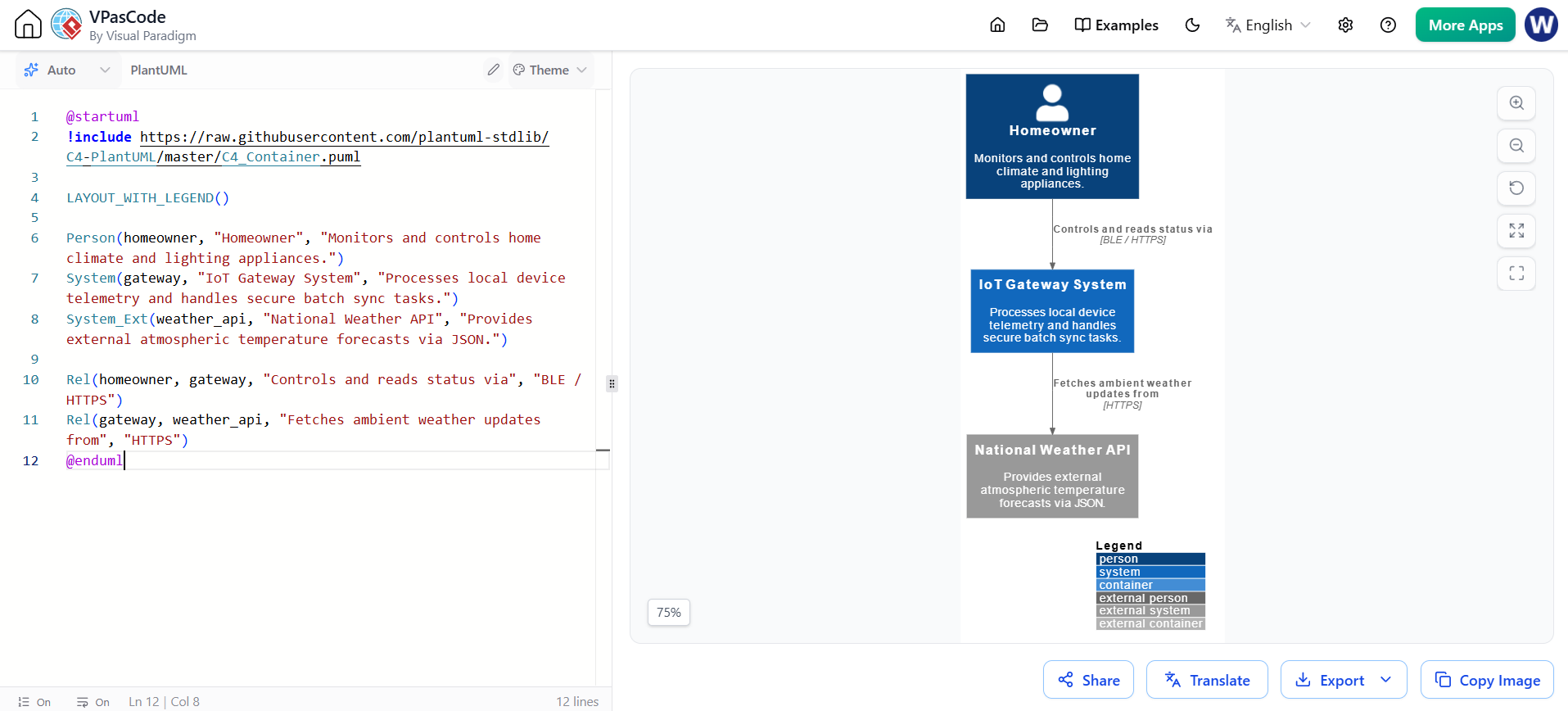The image size is (1568, 711).
Task: Open the folder icon in top navigation
Action: pyautogui.click(x=1040, y=25)
